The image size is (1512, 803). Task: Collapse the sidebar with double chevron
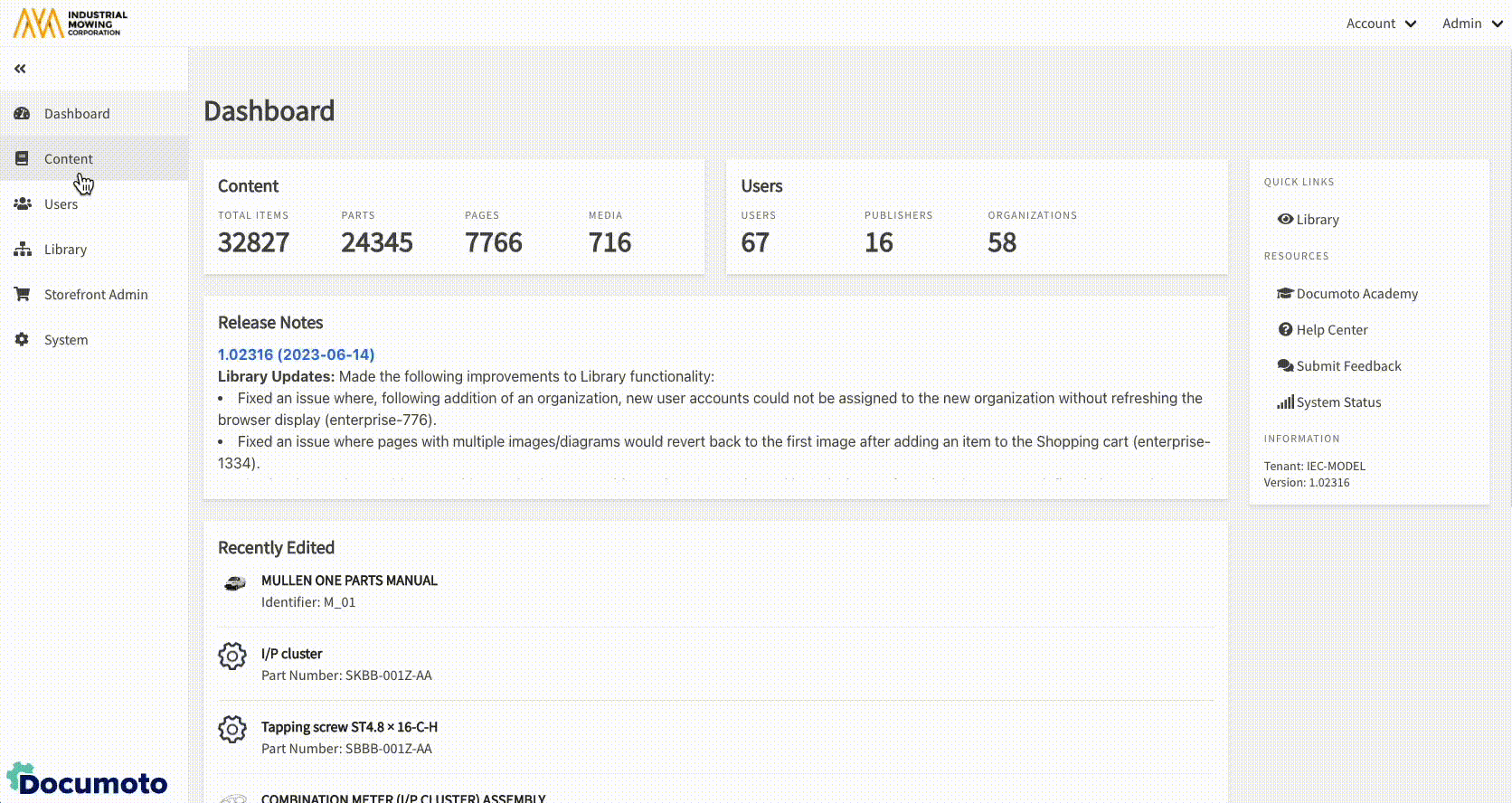[20, 69]
